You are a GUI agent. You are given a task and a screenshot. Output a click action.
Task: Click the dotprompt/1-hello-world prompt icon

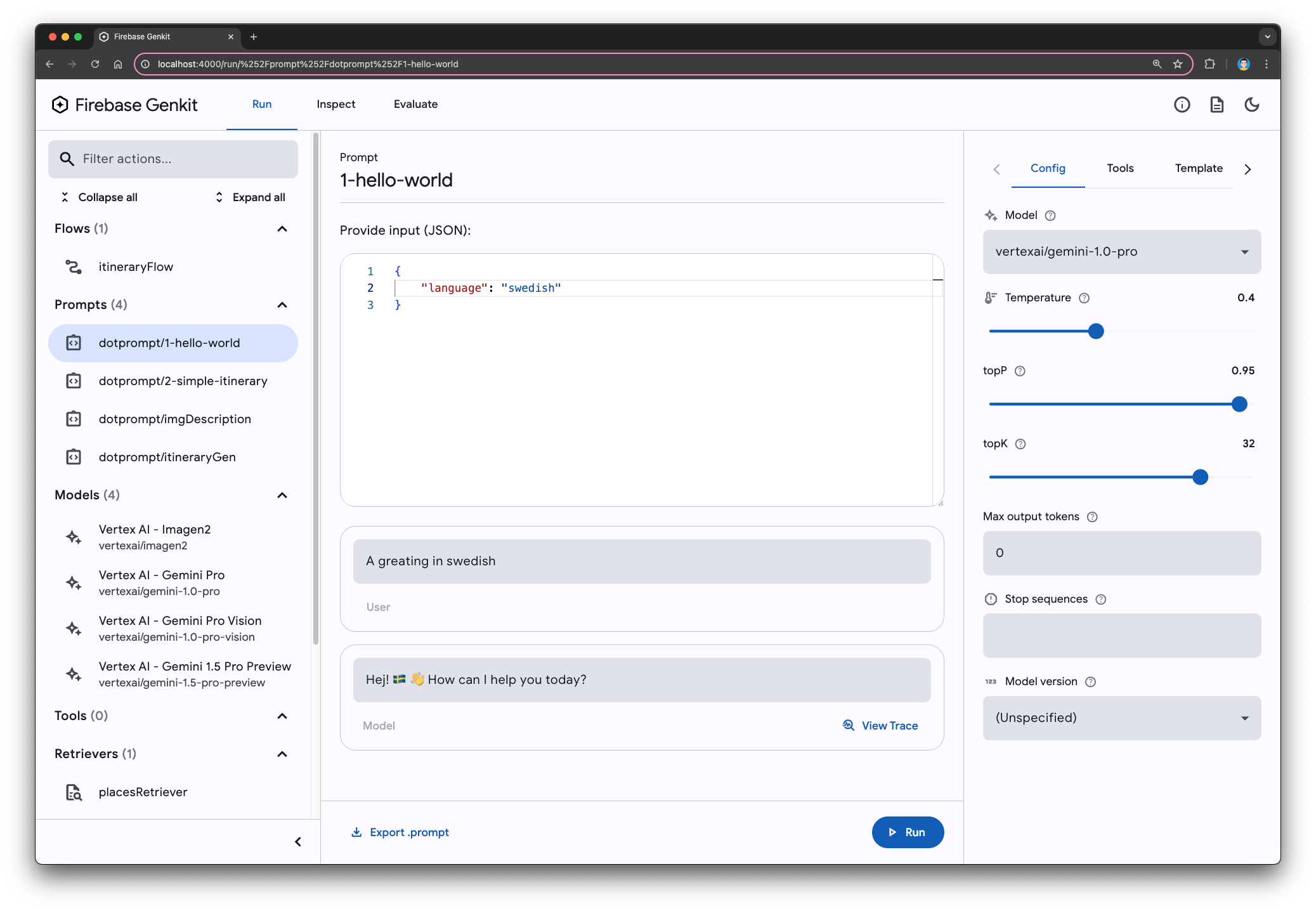(74, 343)
